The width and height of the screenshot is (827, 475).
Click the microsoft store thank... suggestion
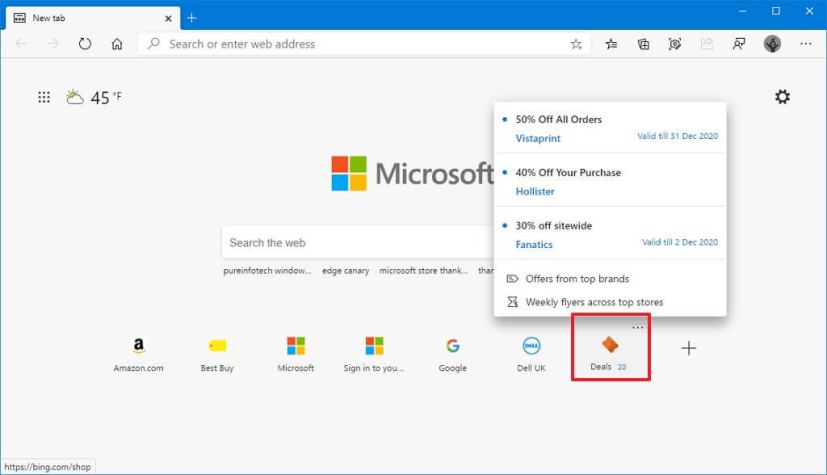(x=424, y=271)
